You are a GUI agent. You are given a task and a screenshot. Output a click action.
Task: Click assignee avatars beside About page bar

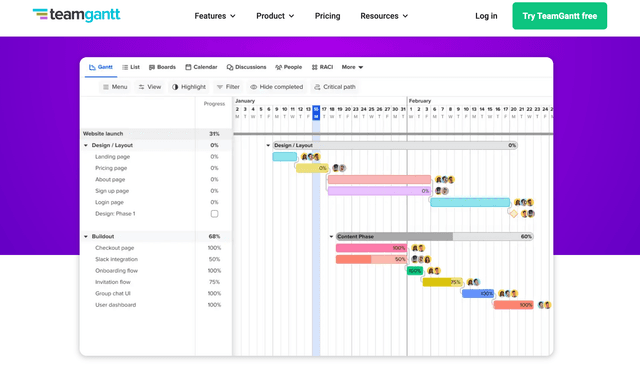[x=444, y=180]
